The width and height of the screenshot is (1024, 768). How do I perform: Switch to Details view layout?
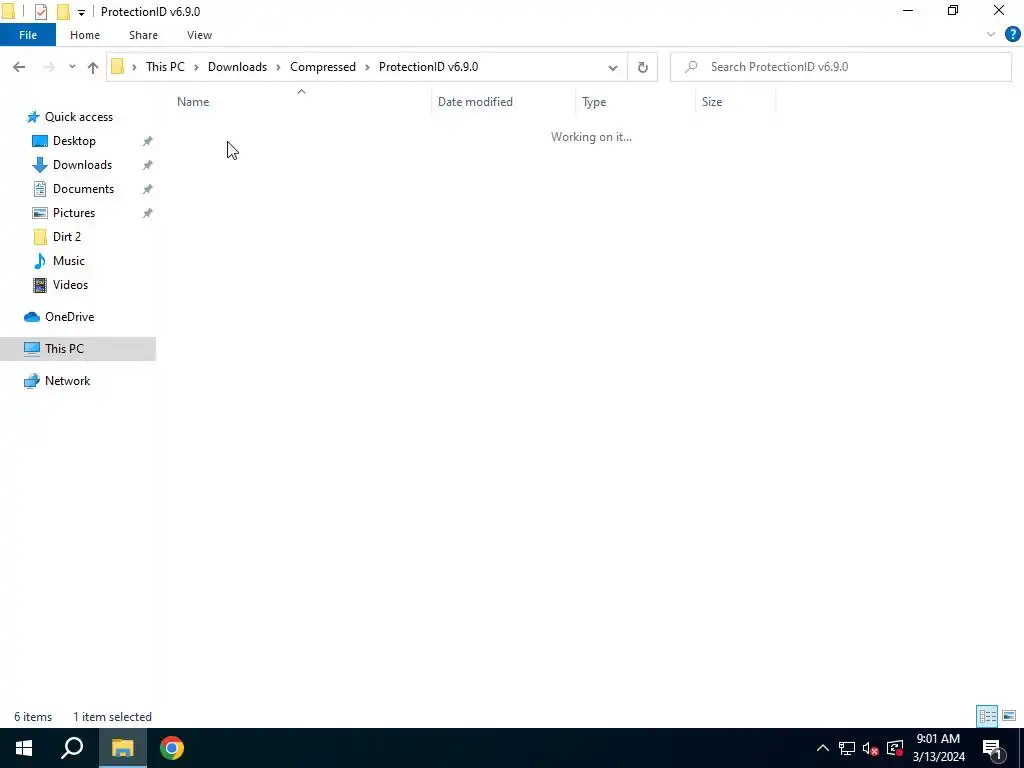click(987, 716)
